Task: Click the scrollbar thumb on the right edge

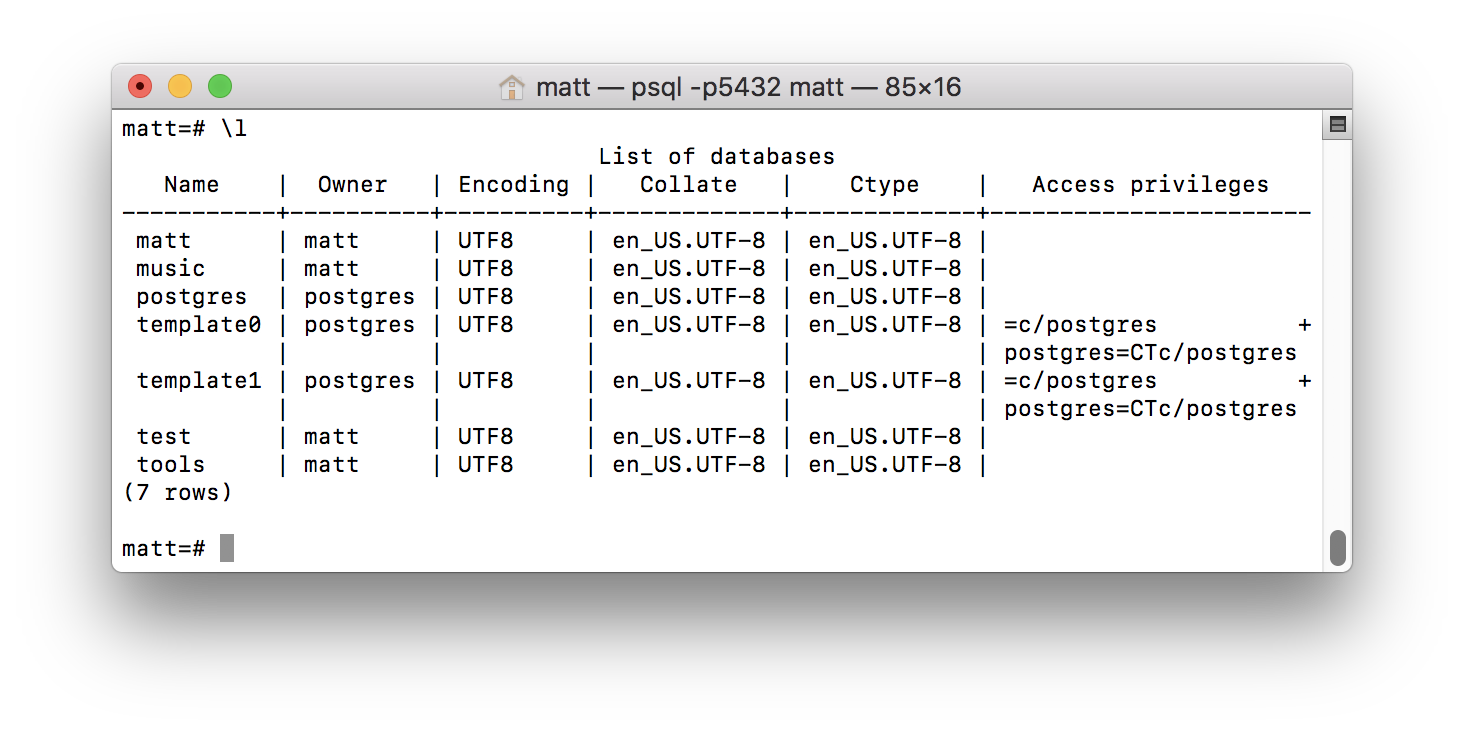Action: tap(1336, 546)
